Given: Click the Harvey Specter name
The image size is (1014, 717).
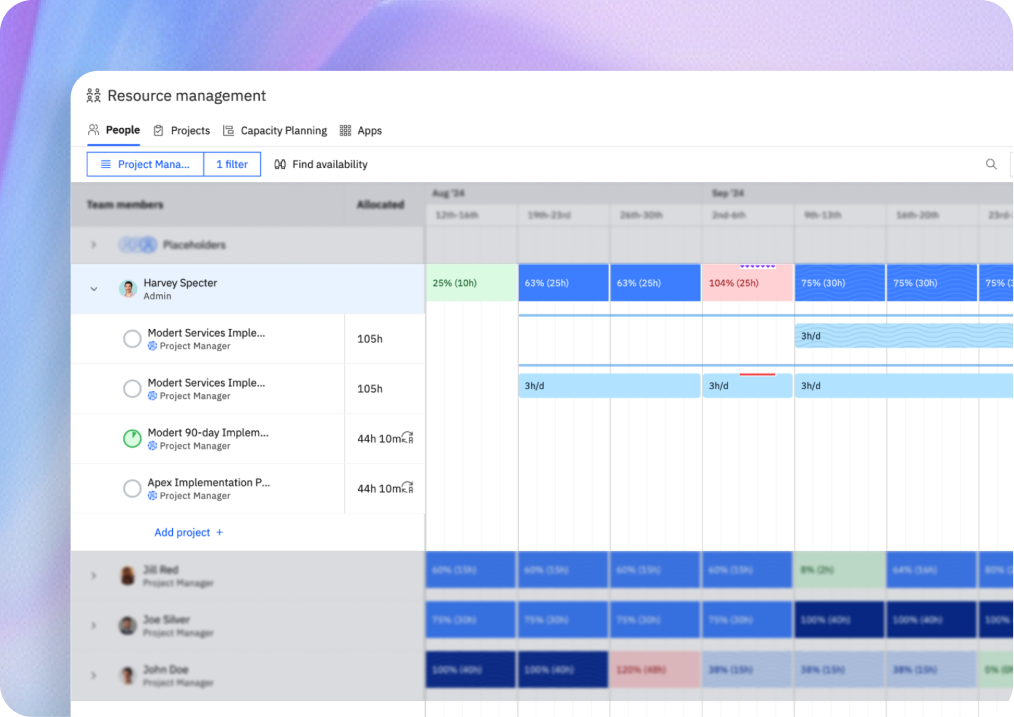Looking at the screenshot, I should tap(180, 283).
